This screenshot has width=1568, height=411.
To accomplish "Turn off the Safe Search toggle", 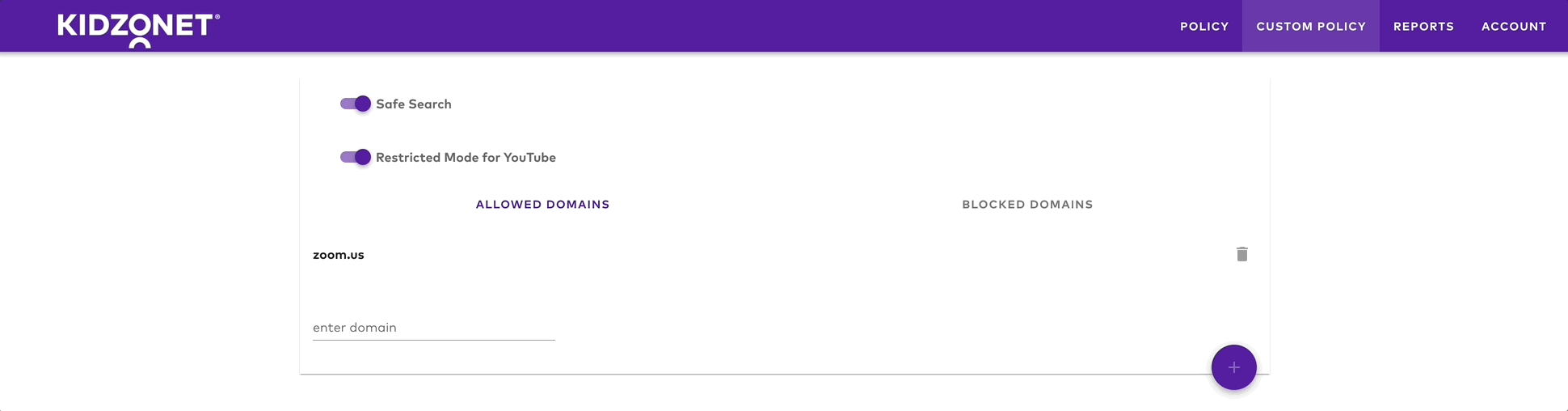I will [356, 104].
